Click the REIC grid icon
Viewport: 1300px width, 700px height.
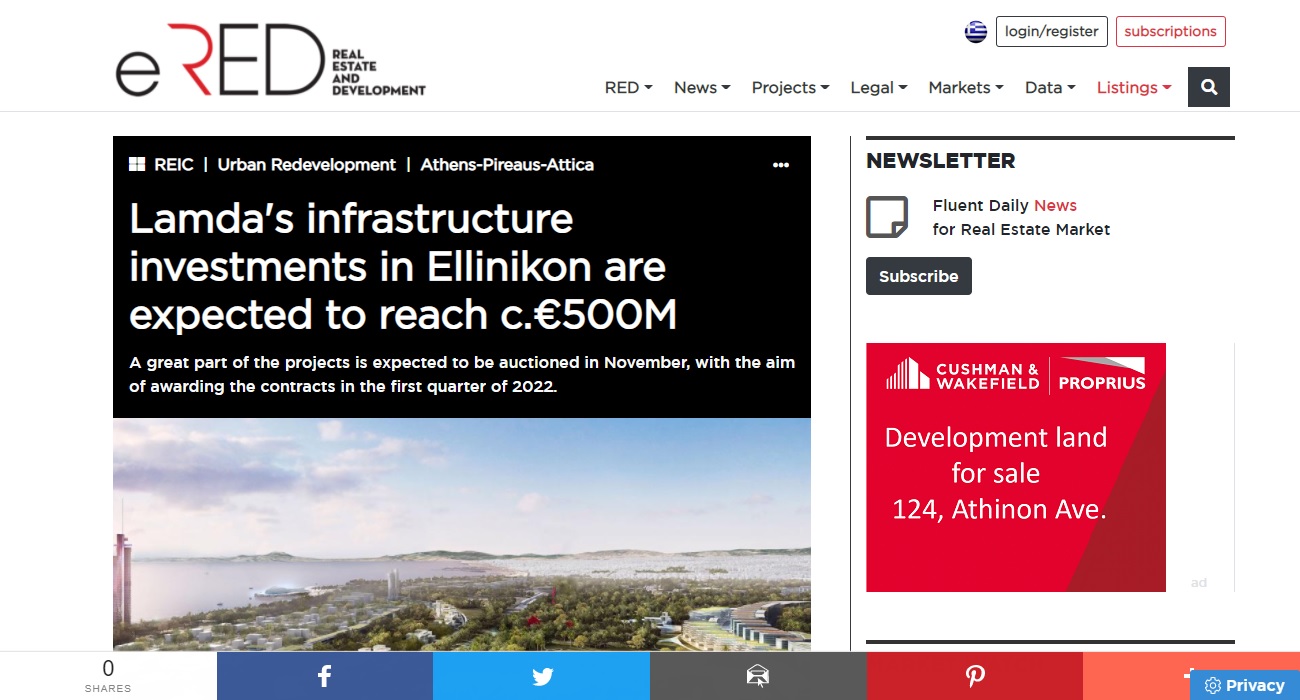tap(137, 164)
